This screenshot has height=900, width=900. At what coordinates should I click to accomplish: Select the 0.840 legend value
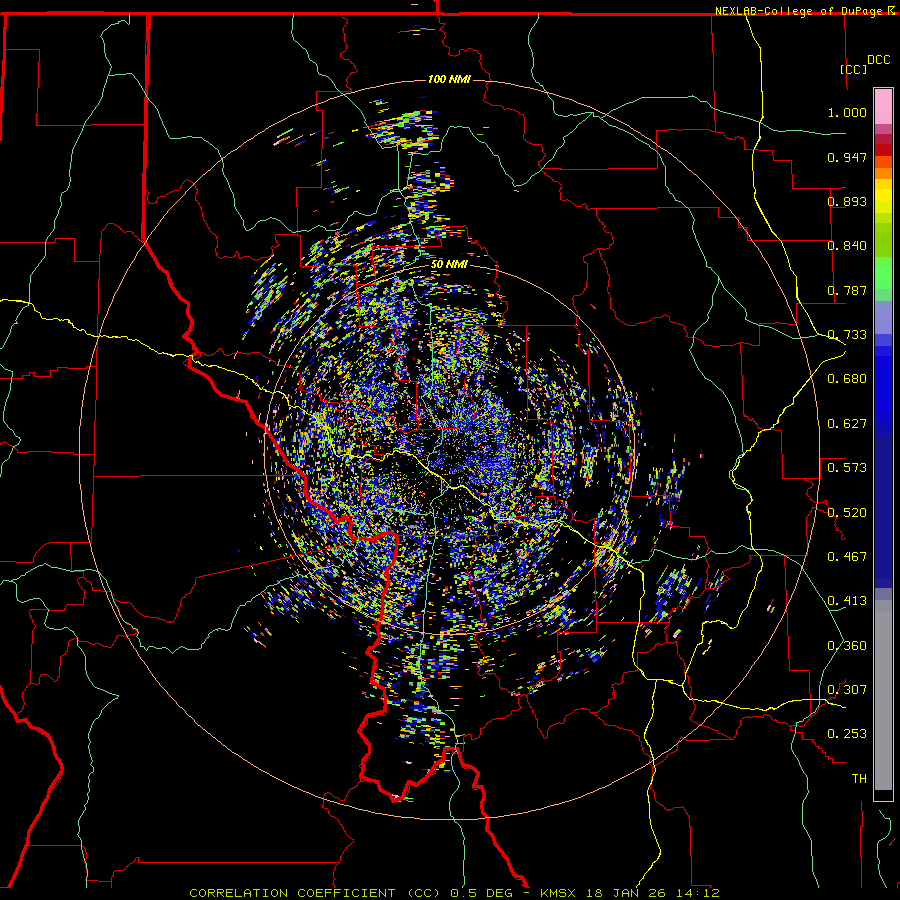point(847,246)
